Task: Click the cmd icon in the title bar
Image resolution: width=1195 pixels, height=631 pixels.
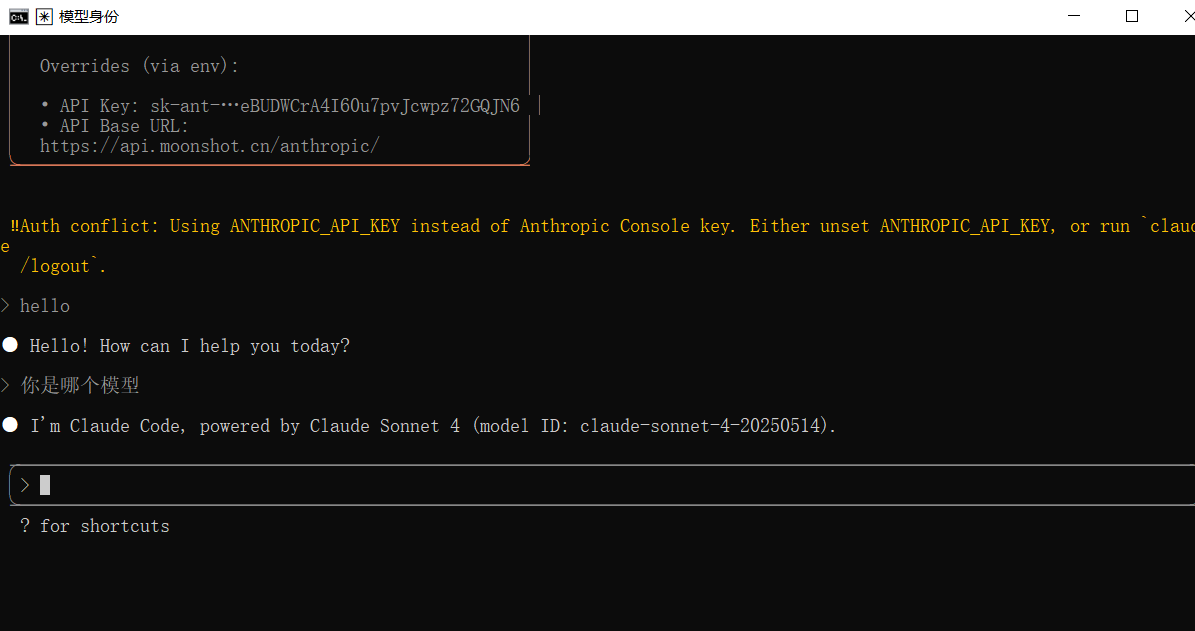Action: coord(19,16)
